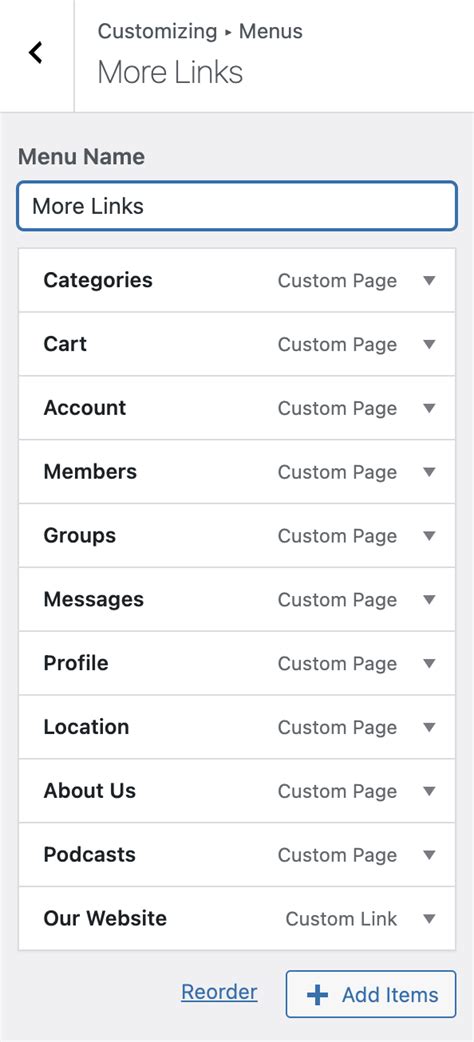Expand the Messages item arrow

point(429,599)
